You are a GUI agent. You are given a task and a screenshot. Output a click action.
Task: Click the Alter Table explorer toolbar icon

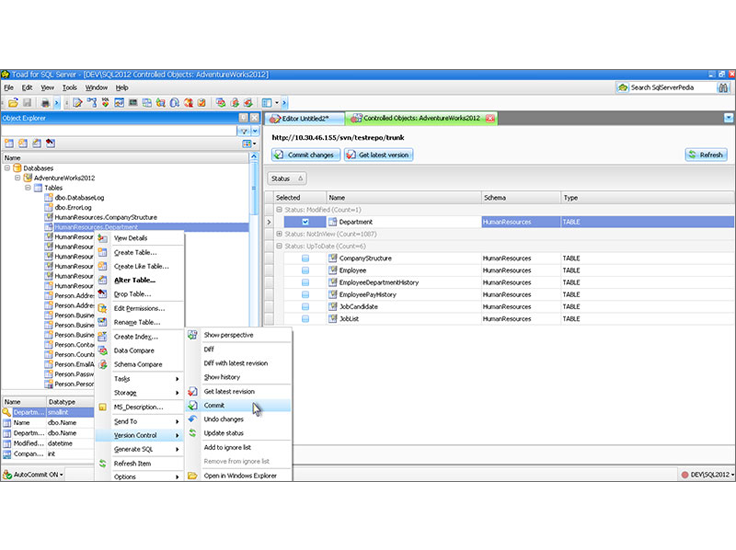click(37, 144)
